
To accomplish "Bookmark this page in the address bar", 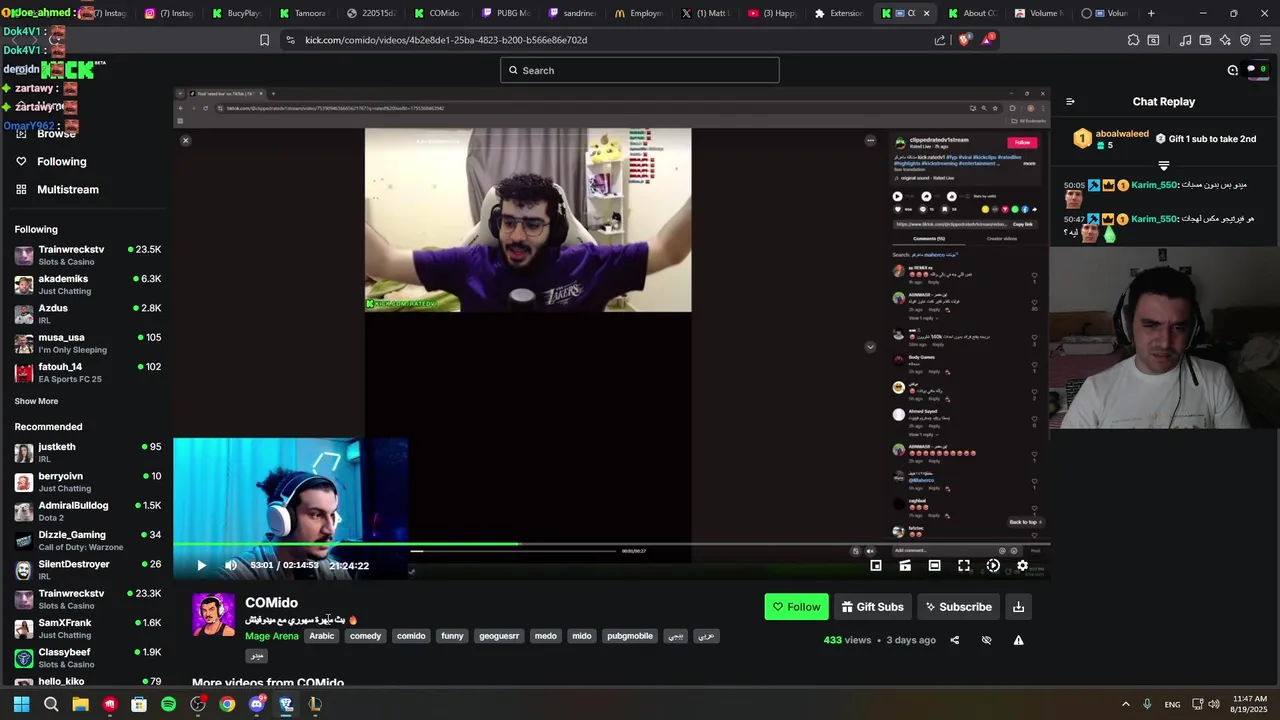I will click(x=264, y=40).
